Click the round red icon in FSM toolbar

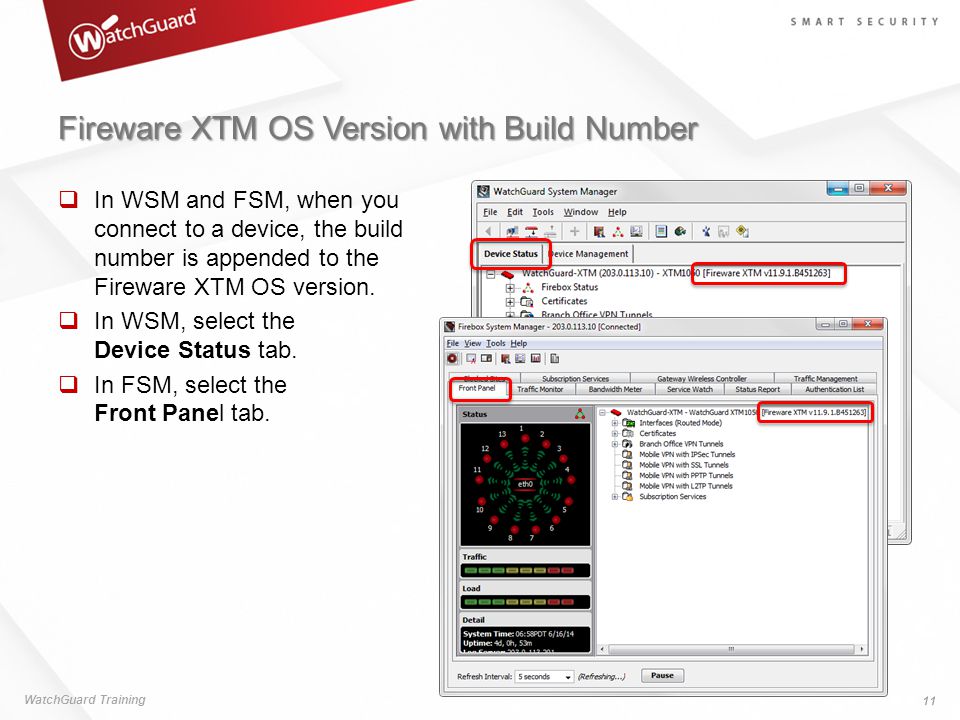(452, 359)
